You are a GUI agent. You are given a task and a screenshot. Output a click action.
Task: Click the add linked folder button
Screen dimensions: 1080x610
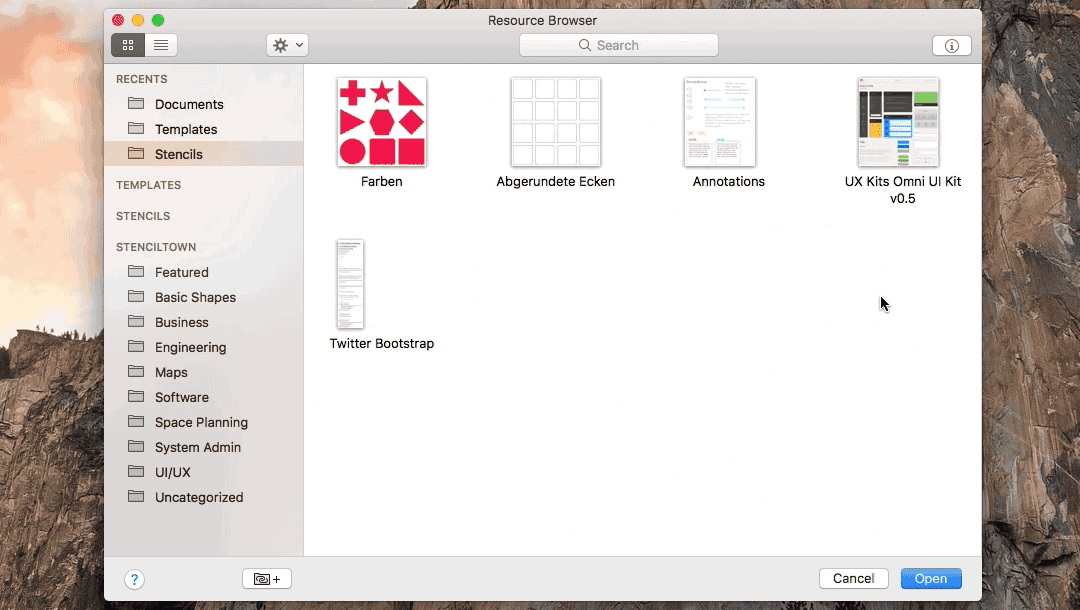(267, 579)
